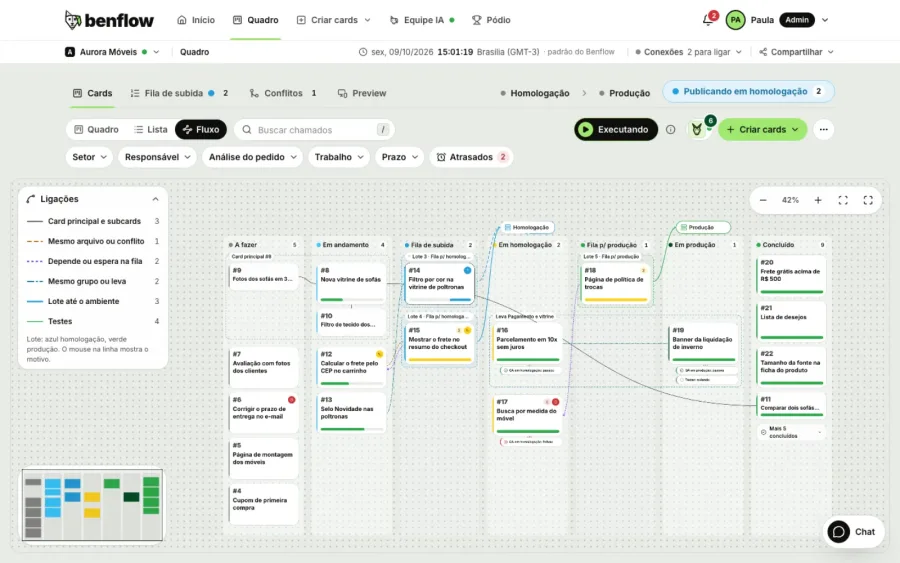Switch to the Lista view toggle
This screenshot has width=900, height=563.
point(150,130)
